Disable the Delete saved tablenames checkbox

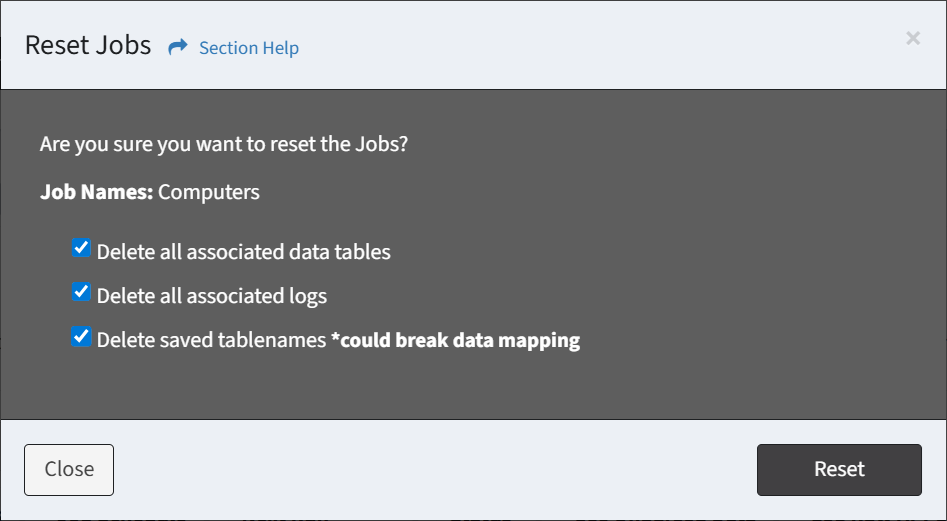click(x=82, y=337)
